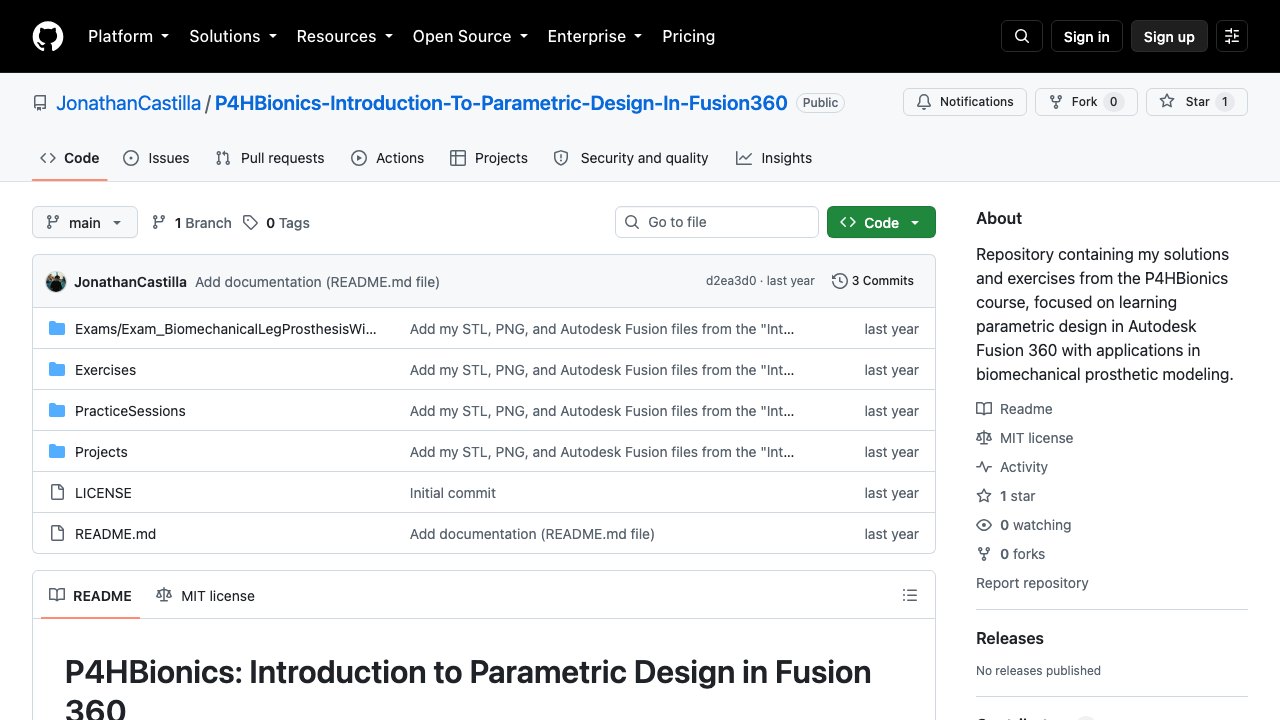Open commit hash d2ea3d0

(731, 281)
